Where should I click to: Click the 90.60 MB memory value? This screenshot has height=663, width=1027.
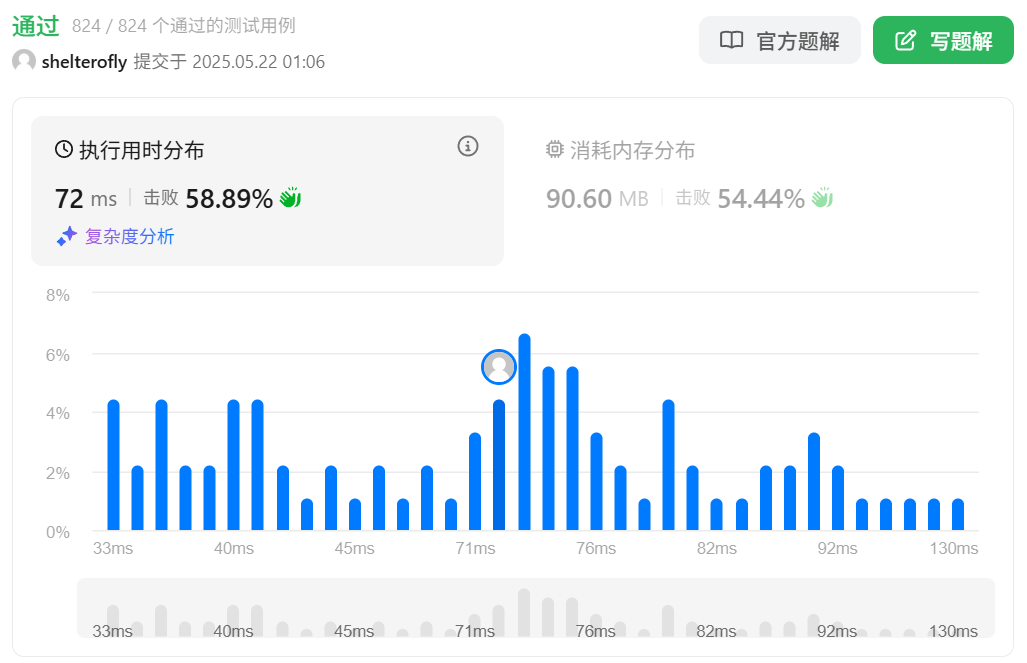[597, 199]
